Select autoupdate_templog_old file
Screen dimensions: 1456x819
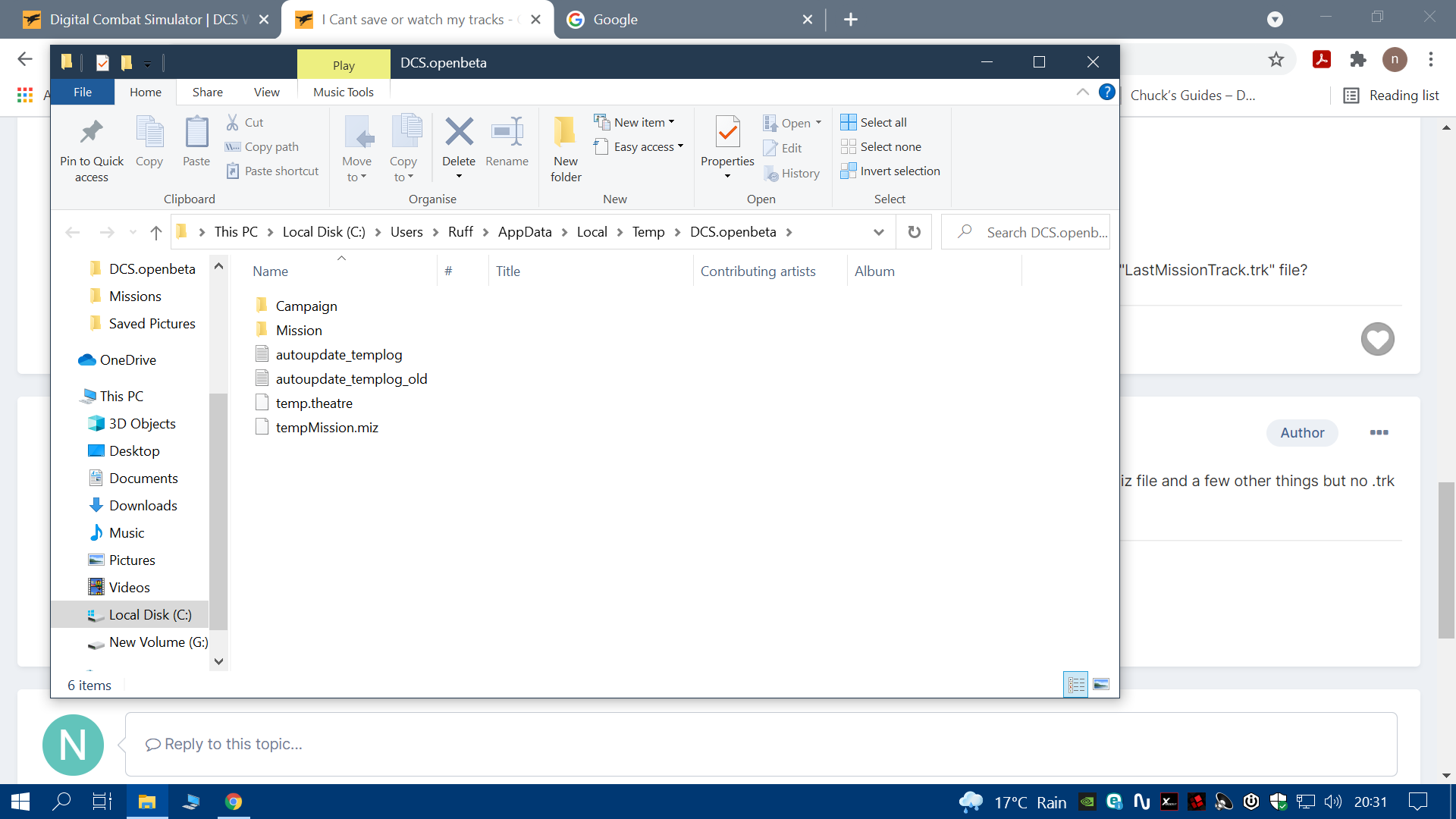[x=351, y=379]
